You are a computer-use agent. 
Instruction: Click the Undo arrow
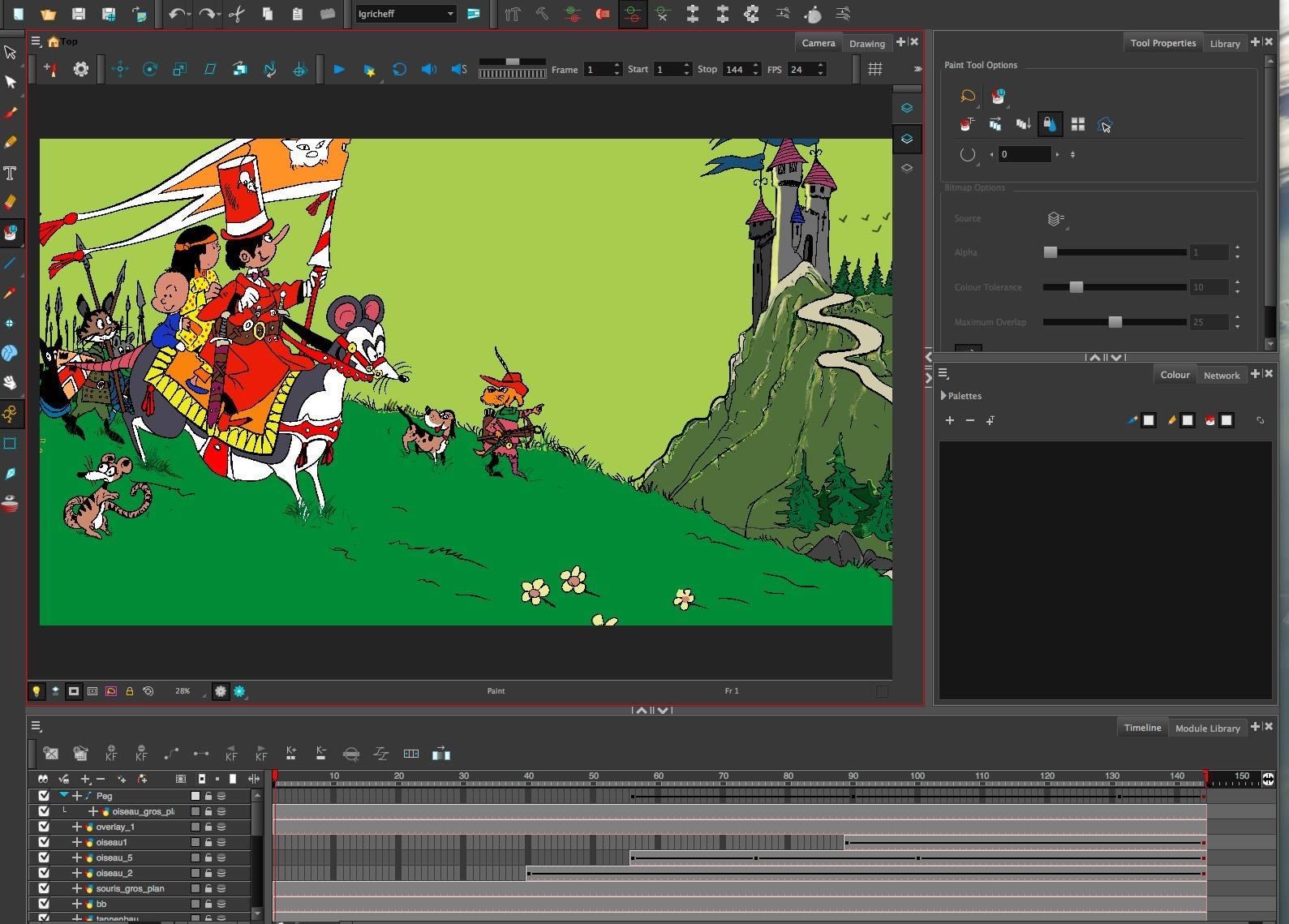tap(176, 14)
